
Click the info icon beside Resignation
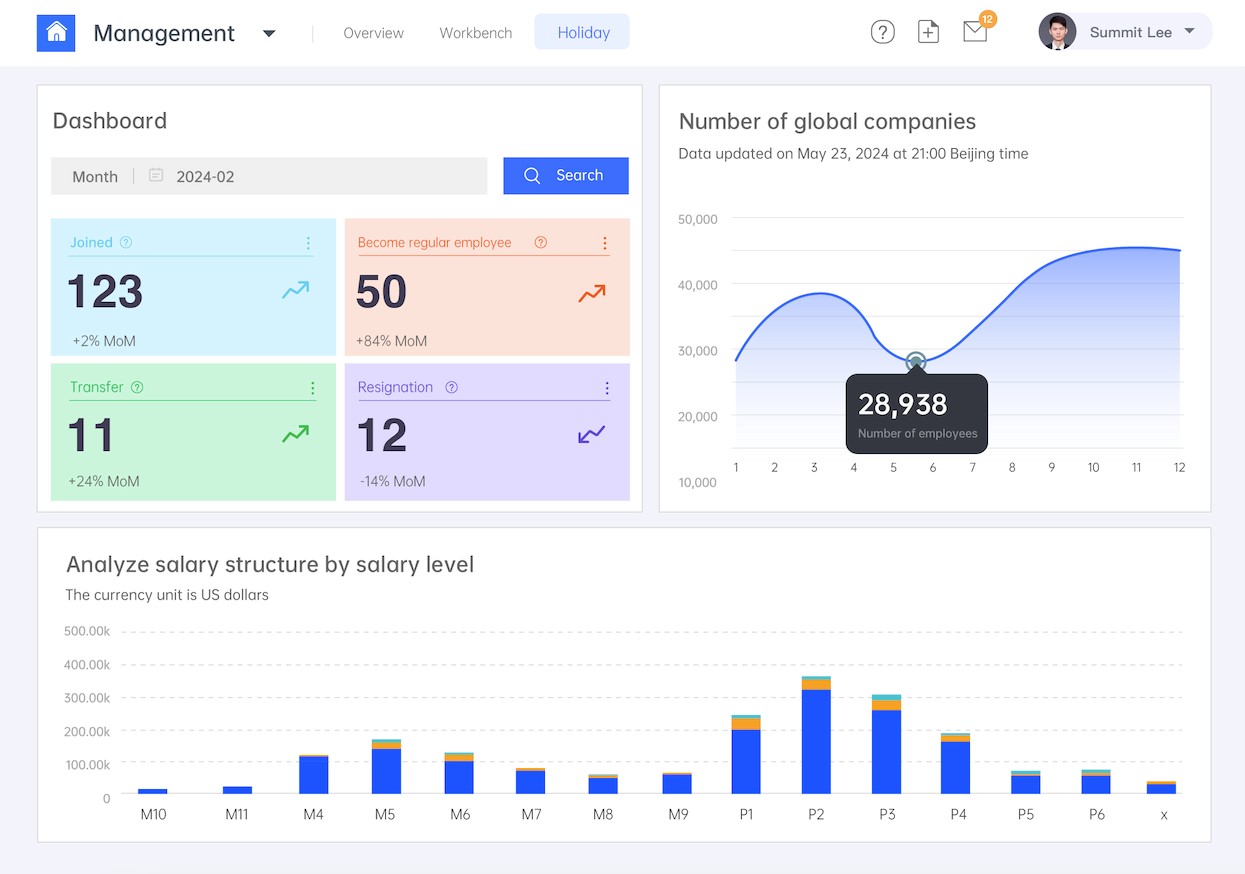tap(451, 387)
